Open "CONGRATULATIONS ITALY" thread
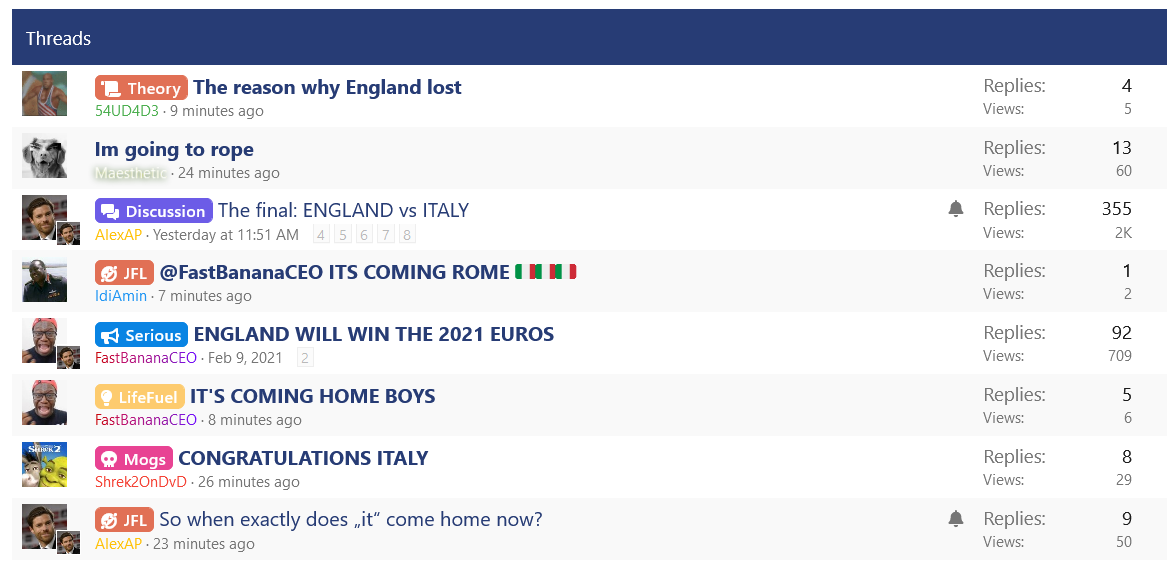 coord(304,458)
